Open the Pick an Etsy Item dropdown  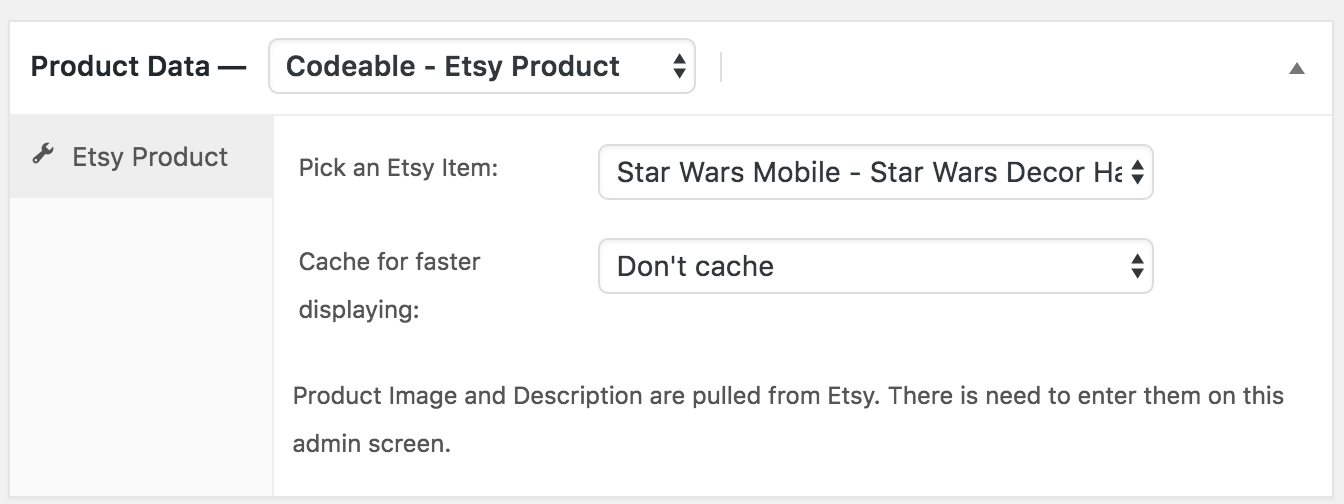tap(860, 173)
